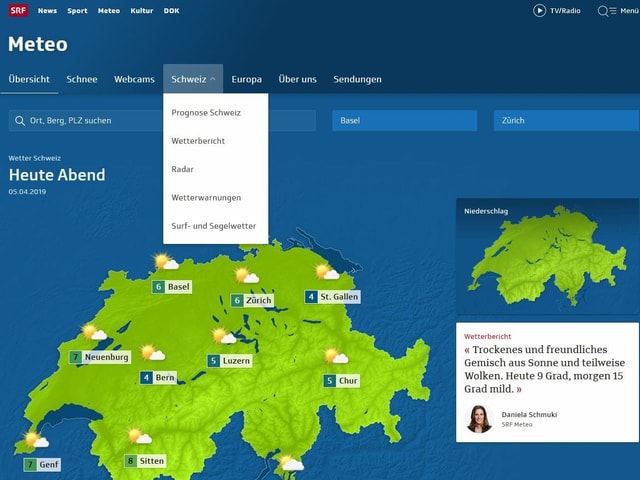Viewport: 640px width, 480px height.
Task: Switch to the Übersicht tab
Action: (29, 79)
